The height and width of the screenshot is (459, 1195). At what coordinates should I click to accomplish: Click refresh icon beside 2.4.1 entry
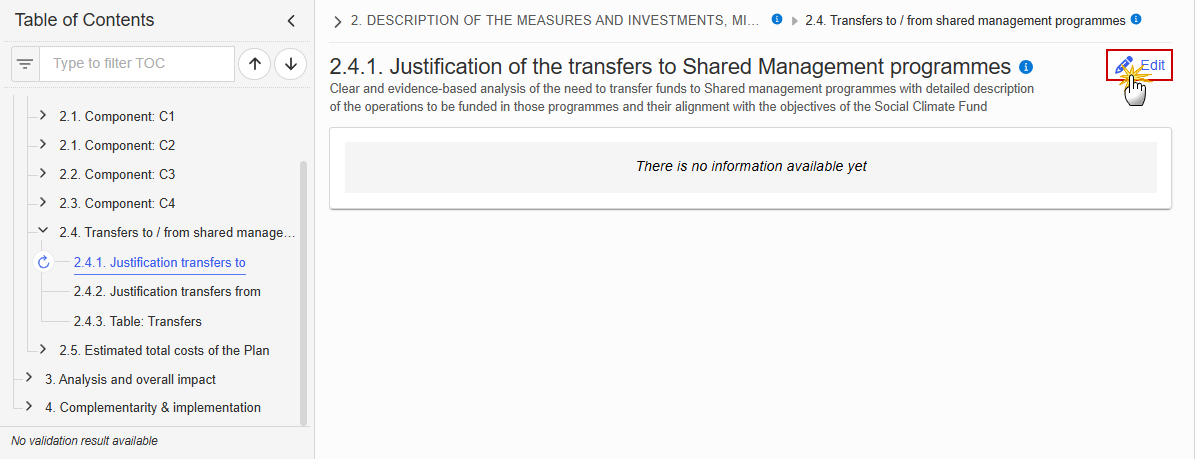pyautogui.click(x=43, y=262)
